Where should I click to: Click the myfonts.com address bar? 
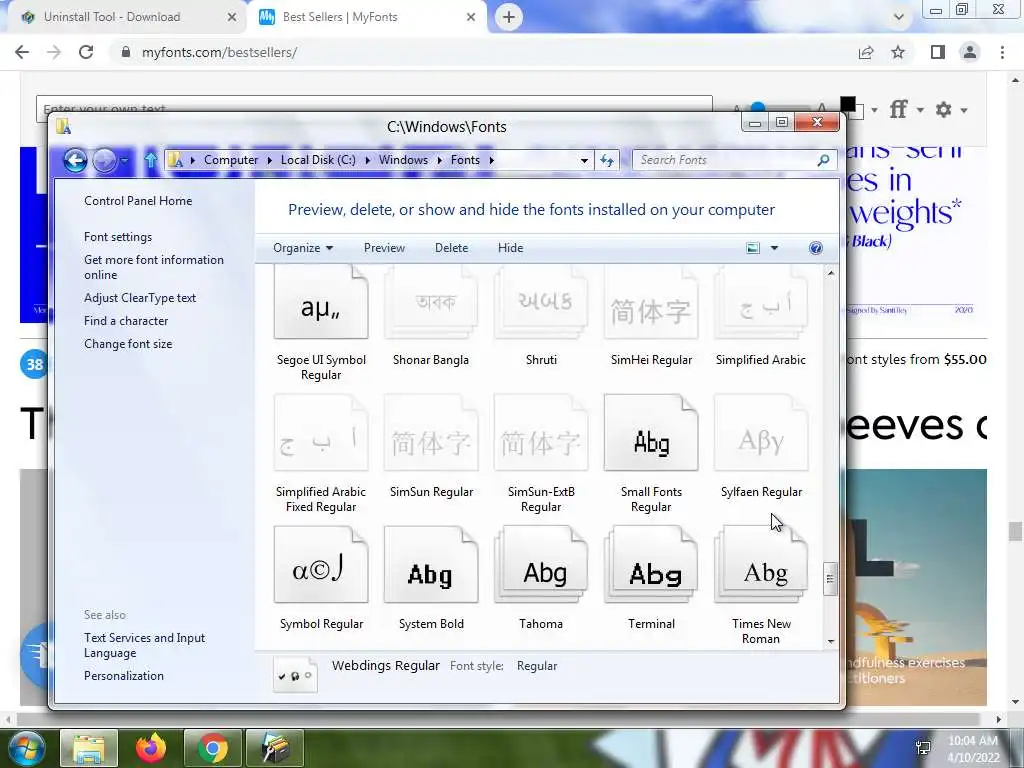point(483,52)
